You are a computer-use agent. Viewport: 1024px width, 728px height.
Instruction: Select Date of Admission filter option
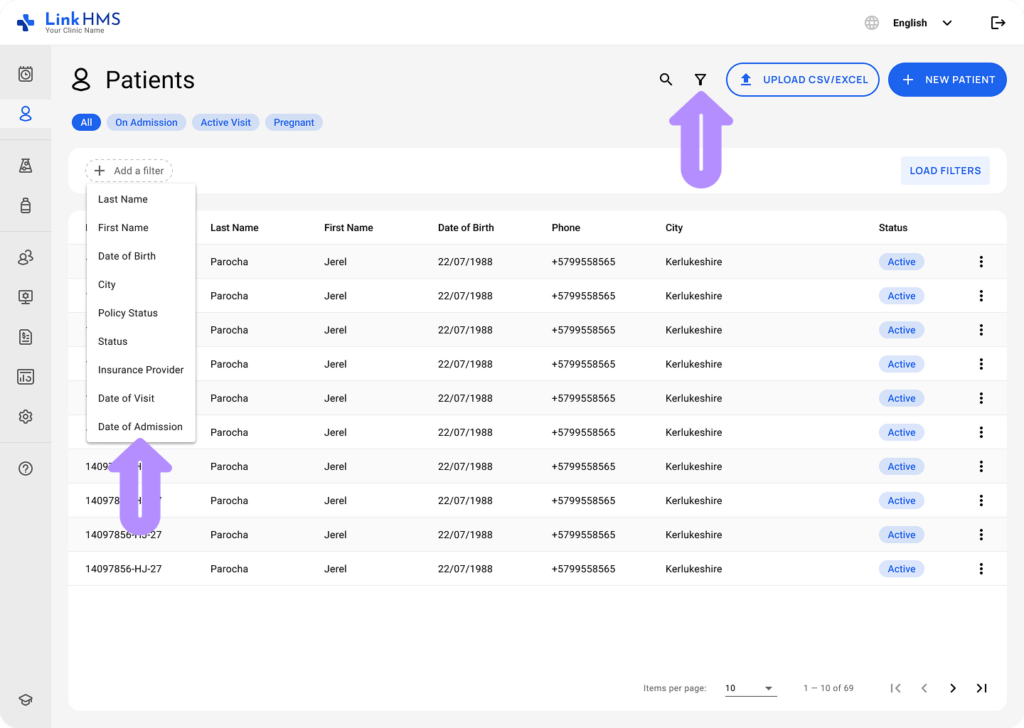click(140, 426)
